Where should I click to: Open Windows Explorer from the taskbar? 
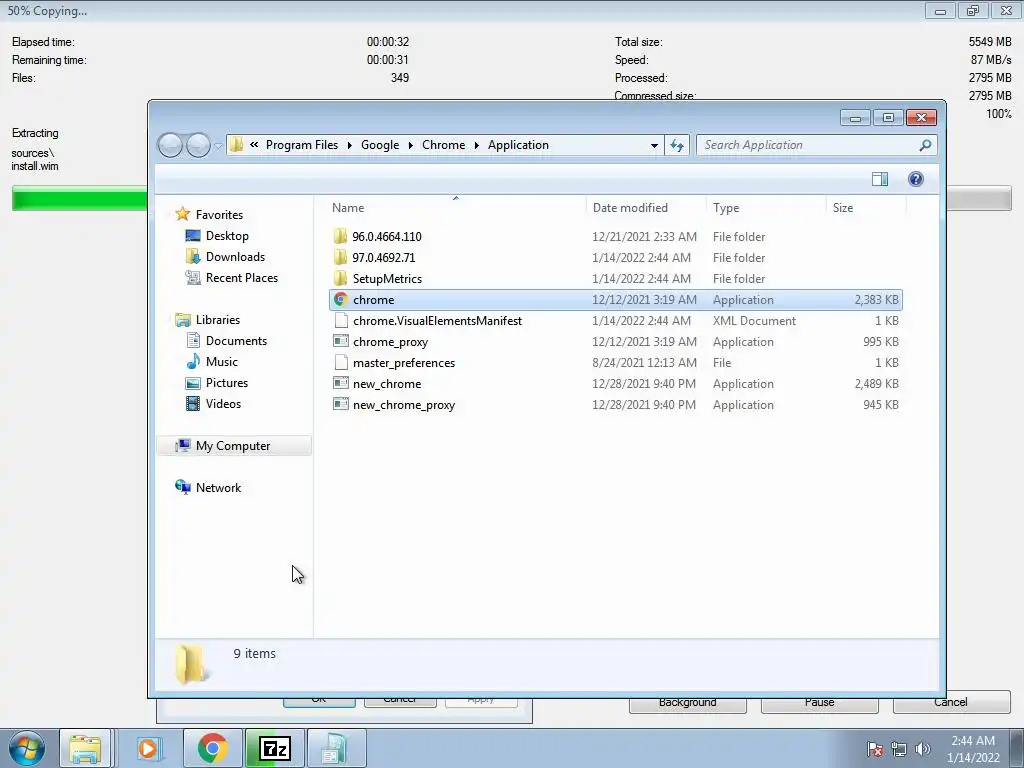tap(85, 748)
